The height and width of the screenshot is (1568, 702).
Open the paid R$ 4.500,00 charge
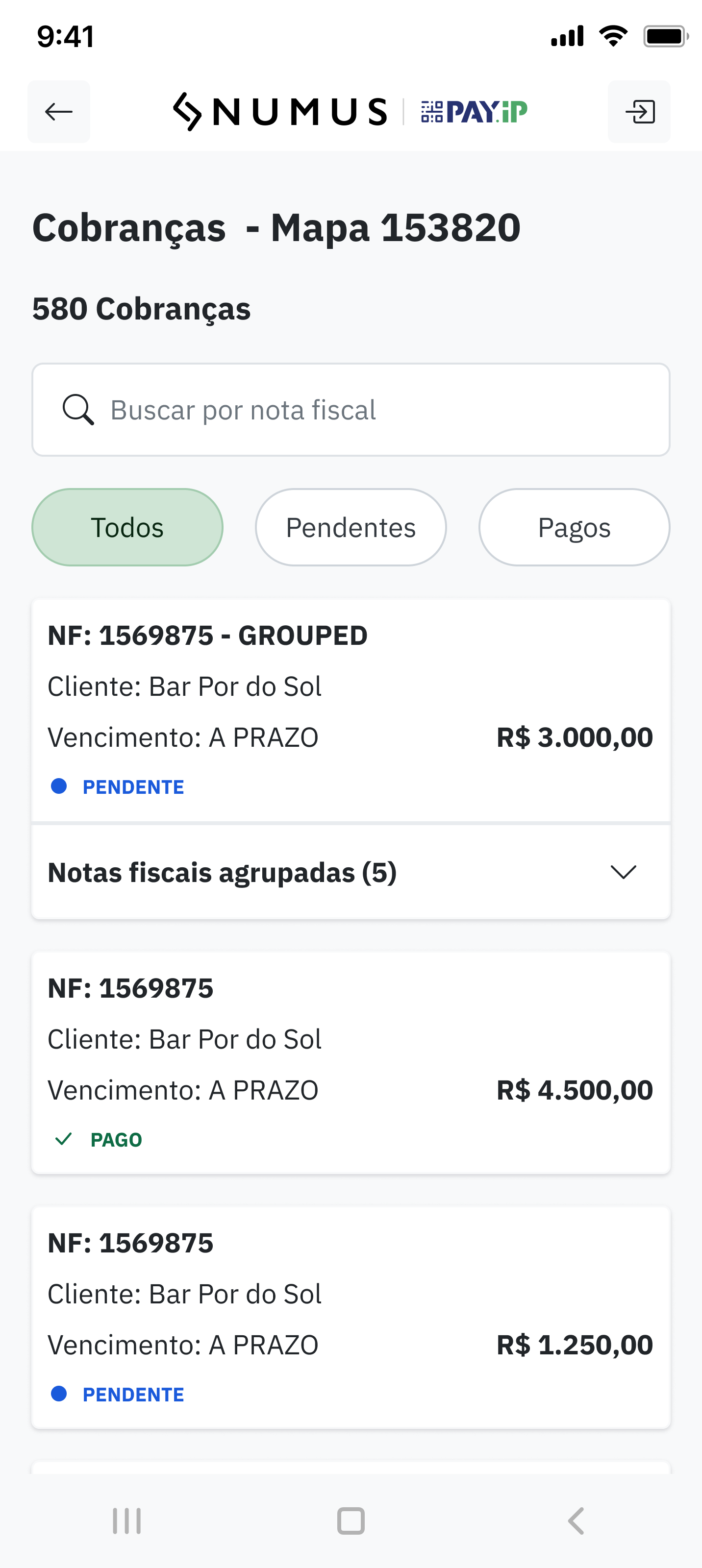tap(351, 1063)
